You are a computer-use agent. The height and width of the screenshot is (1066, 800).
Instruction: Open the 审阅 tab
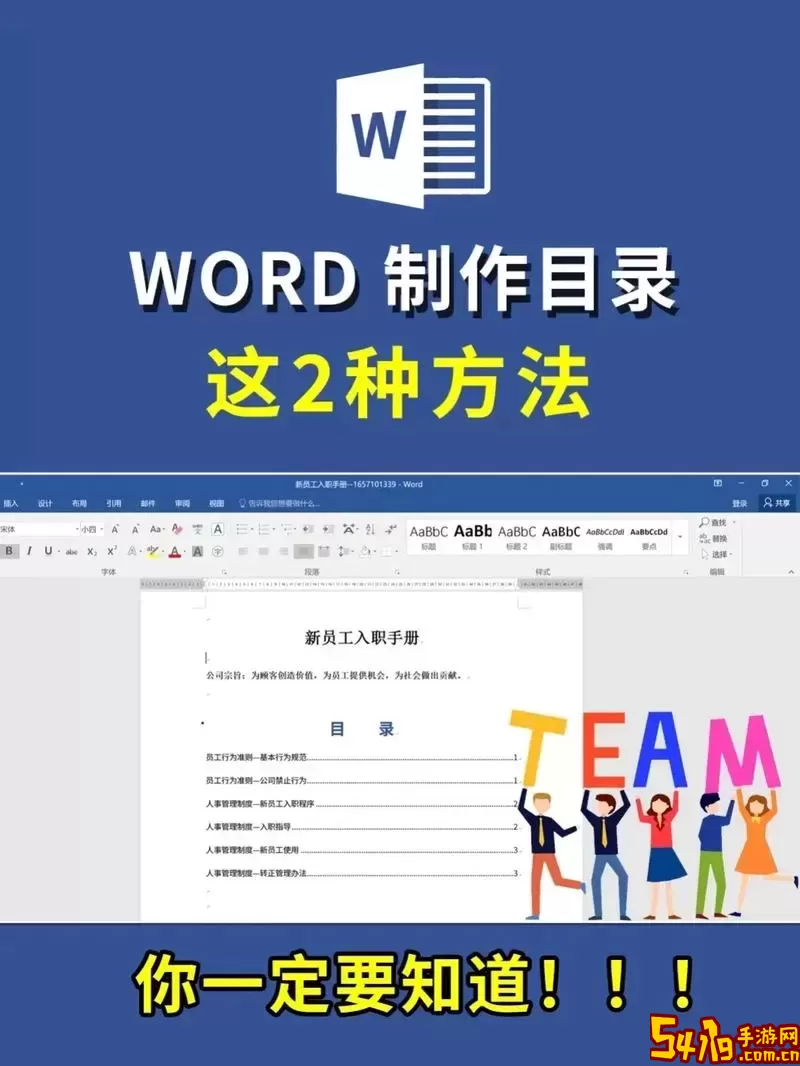pyautogui.click(x=182, y=504)
